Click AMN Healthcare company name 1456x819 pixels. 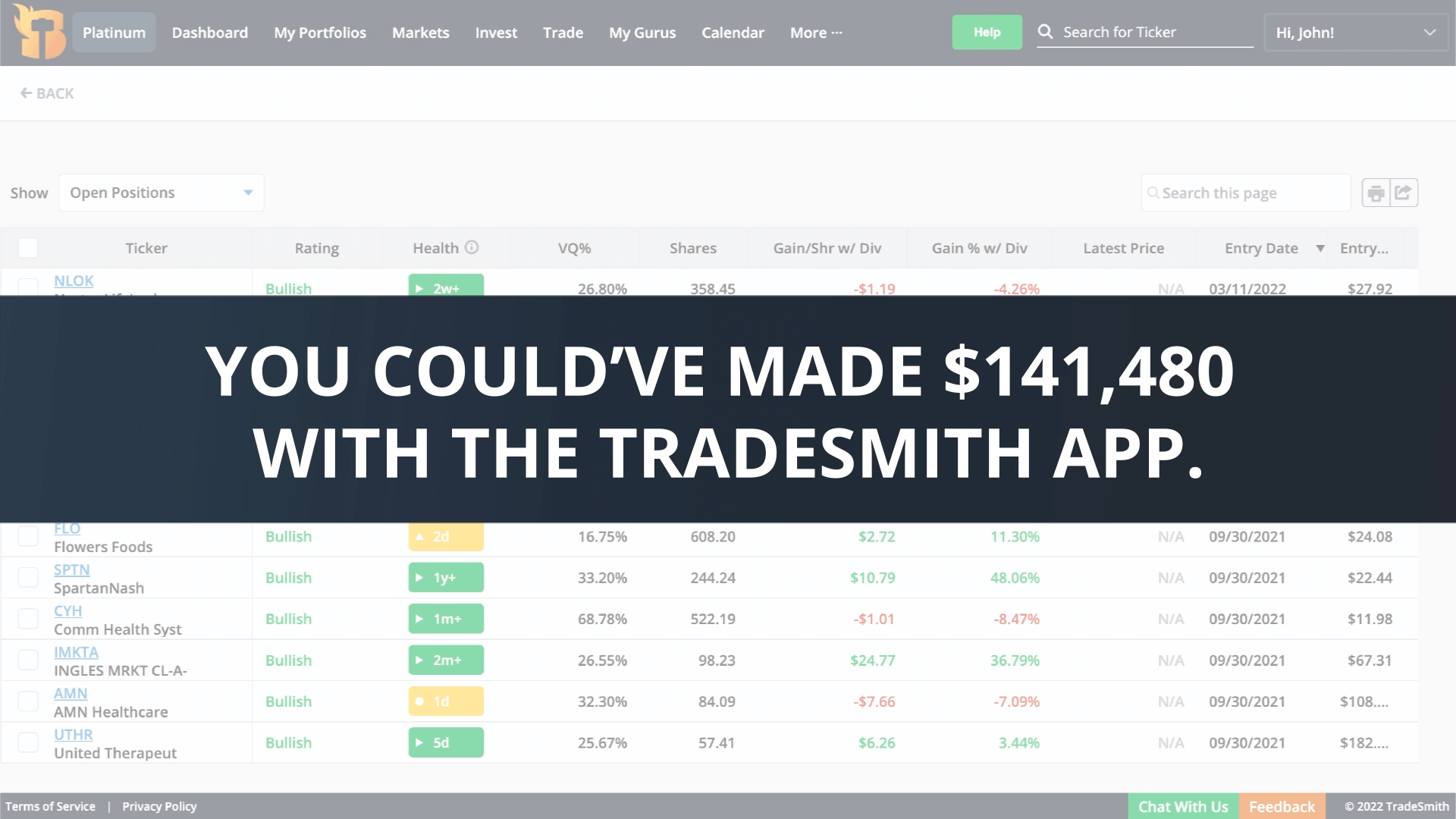click(x=111, y=712)
